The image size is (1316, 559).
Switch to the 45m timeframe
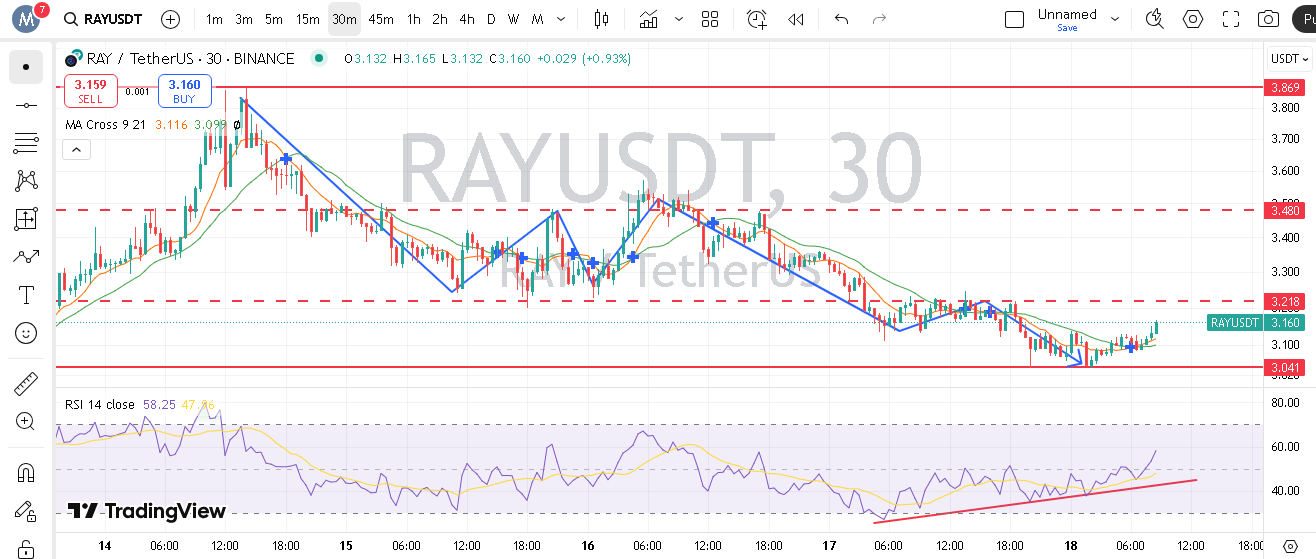[381, 19]
